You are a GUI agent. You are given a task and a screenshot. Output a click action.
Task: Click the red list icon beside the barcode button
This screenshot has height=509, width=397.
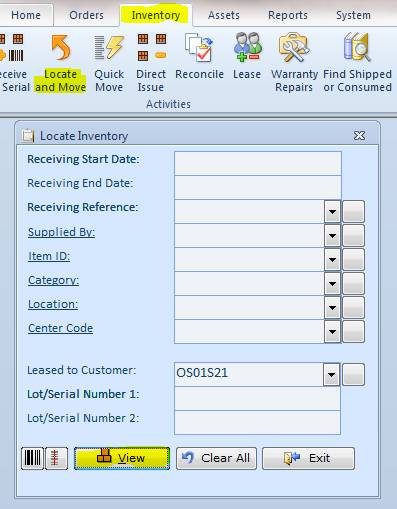56,458
